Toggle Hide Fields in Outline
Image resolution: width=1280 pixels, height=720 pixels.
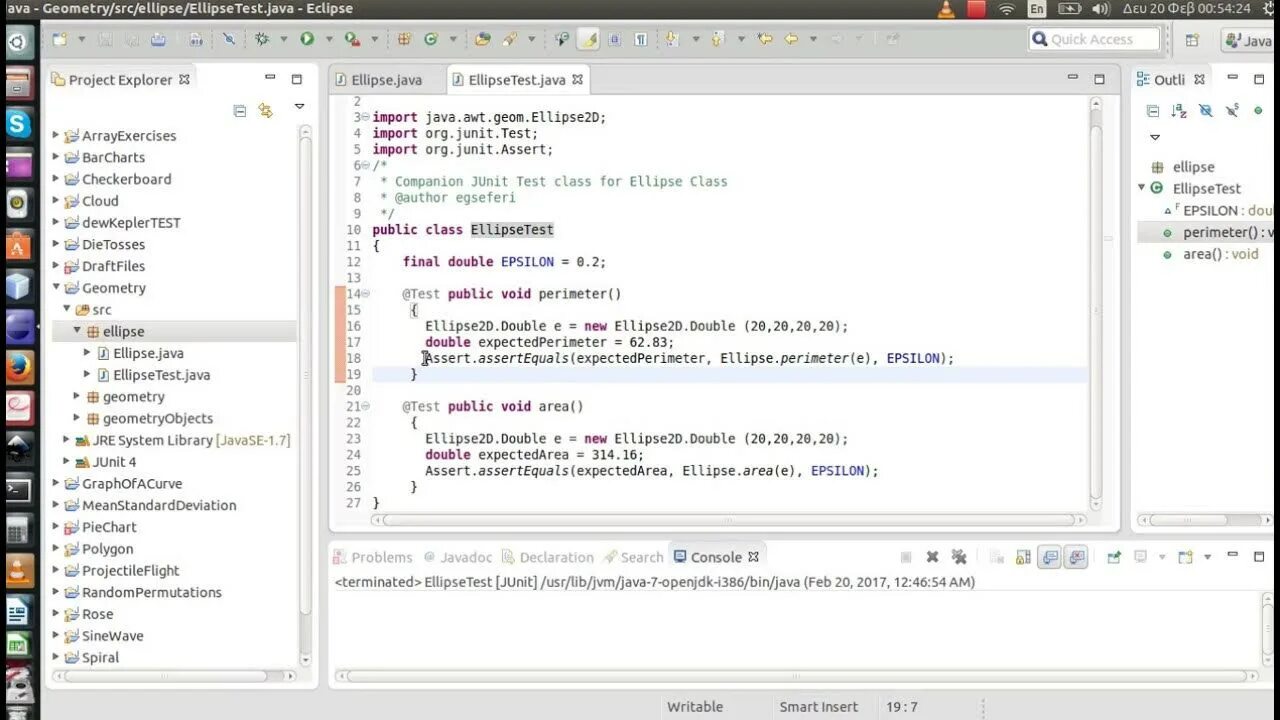coord(1205,111)
